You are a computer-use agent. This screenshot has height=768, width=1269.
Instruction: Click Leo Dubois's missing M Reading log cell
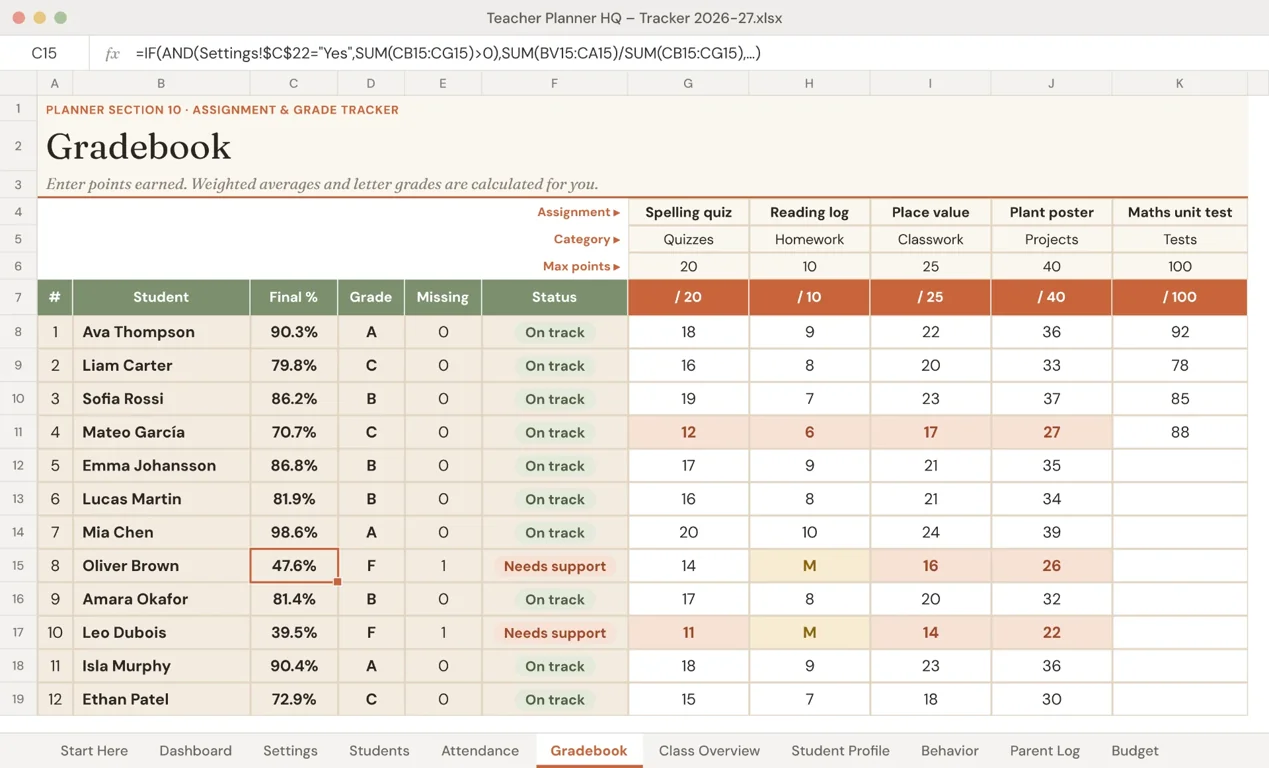coord(809,632)
